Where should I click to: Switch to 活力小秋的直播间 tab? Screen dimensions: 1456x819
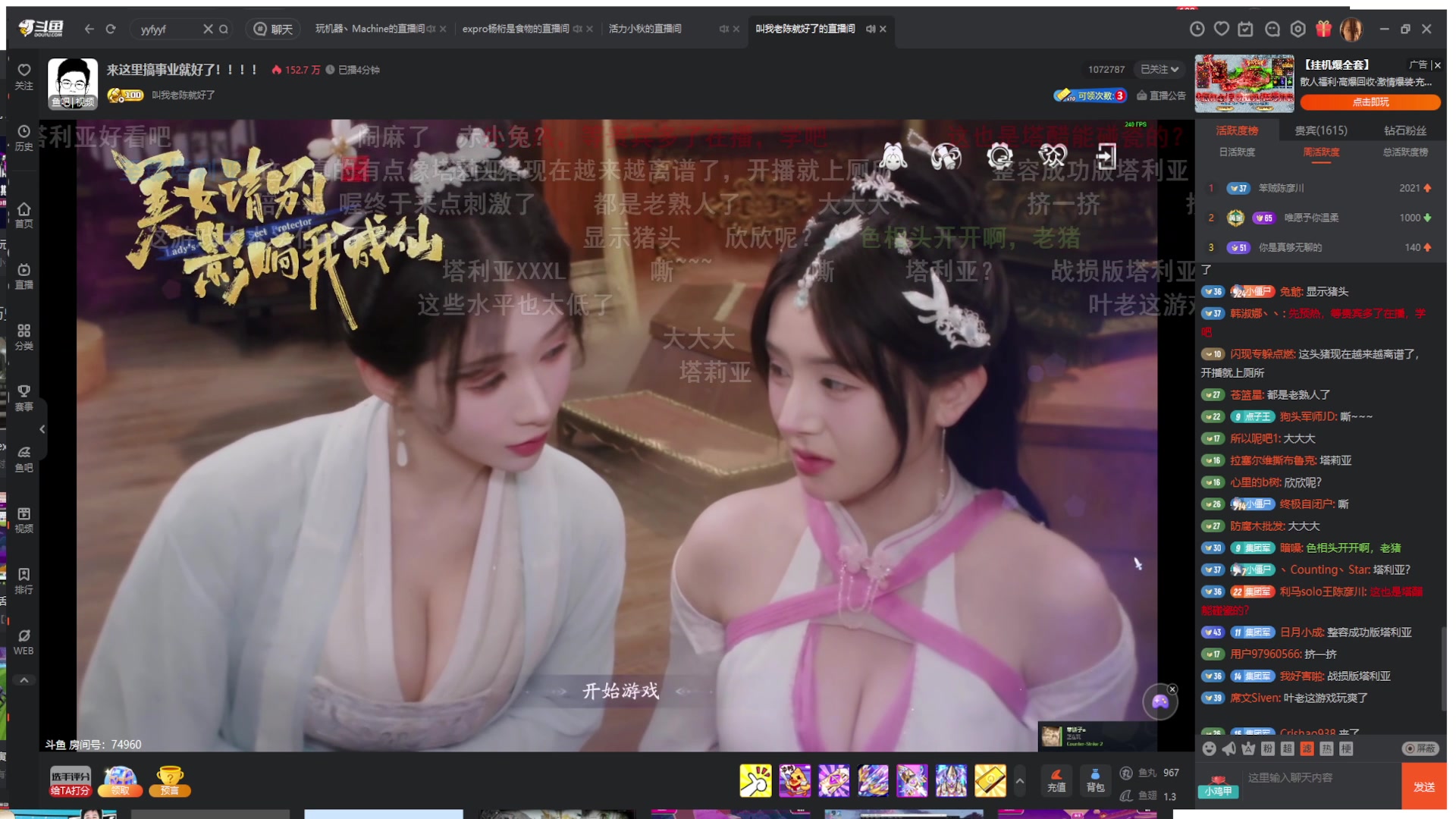[645, 29]
